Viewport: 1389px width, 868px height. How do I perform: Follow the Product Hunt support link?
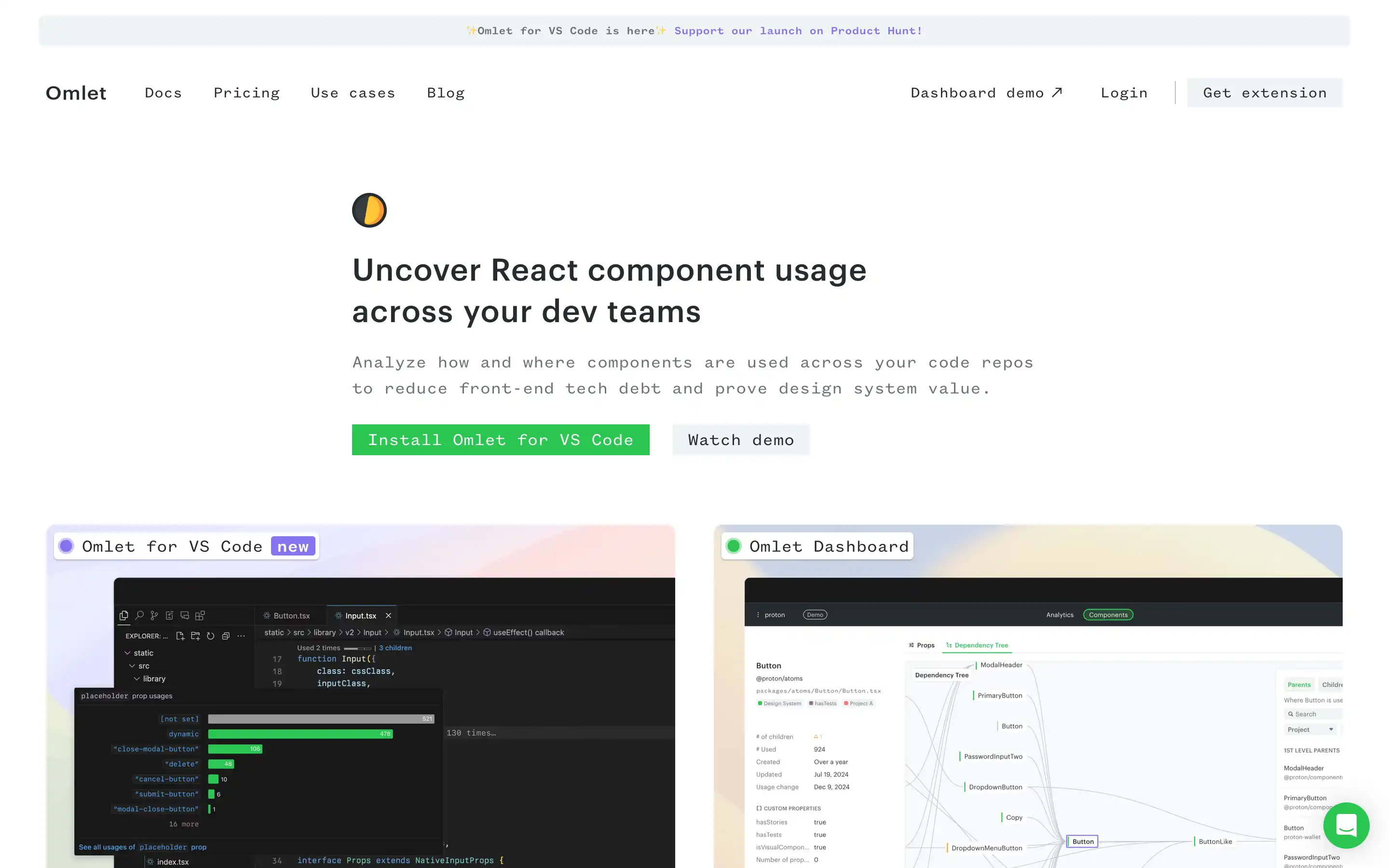[798, 31]
